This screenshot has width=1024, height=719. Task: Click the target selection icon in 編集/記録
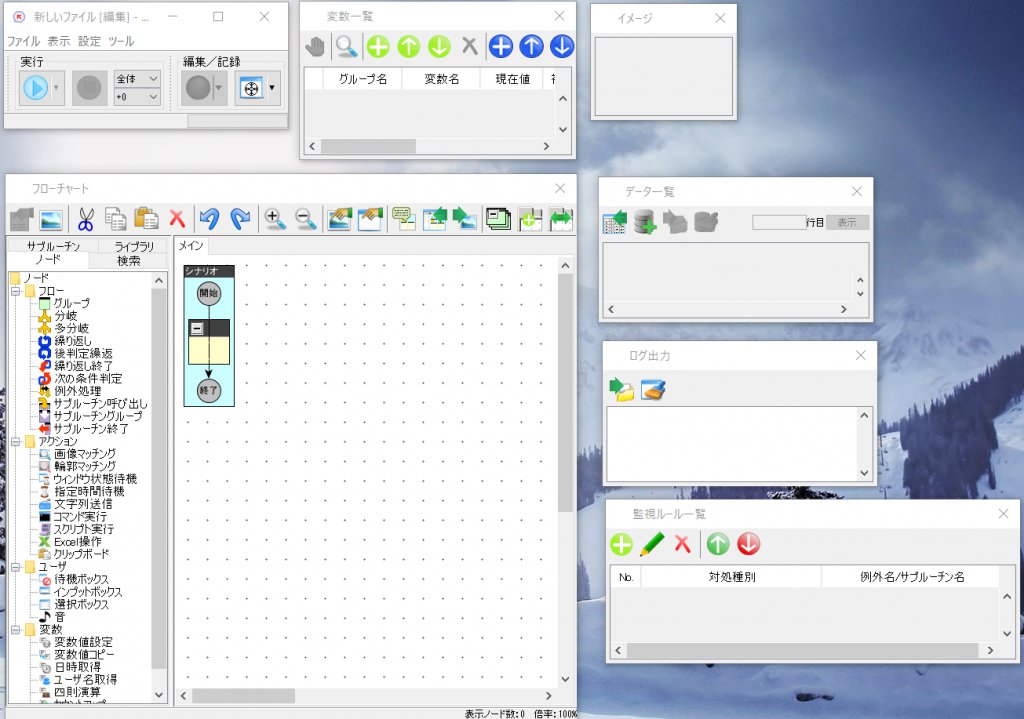(x=251, y=88)
